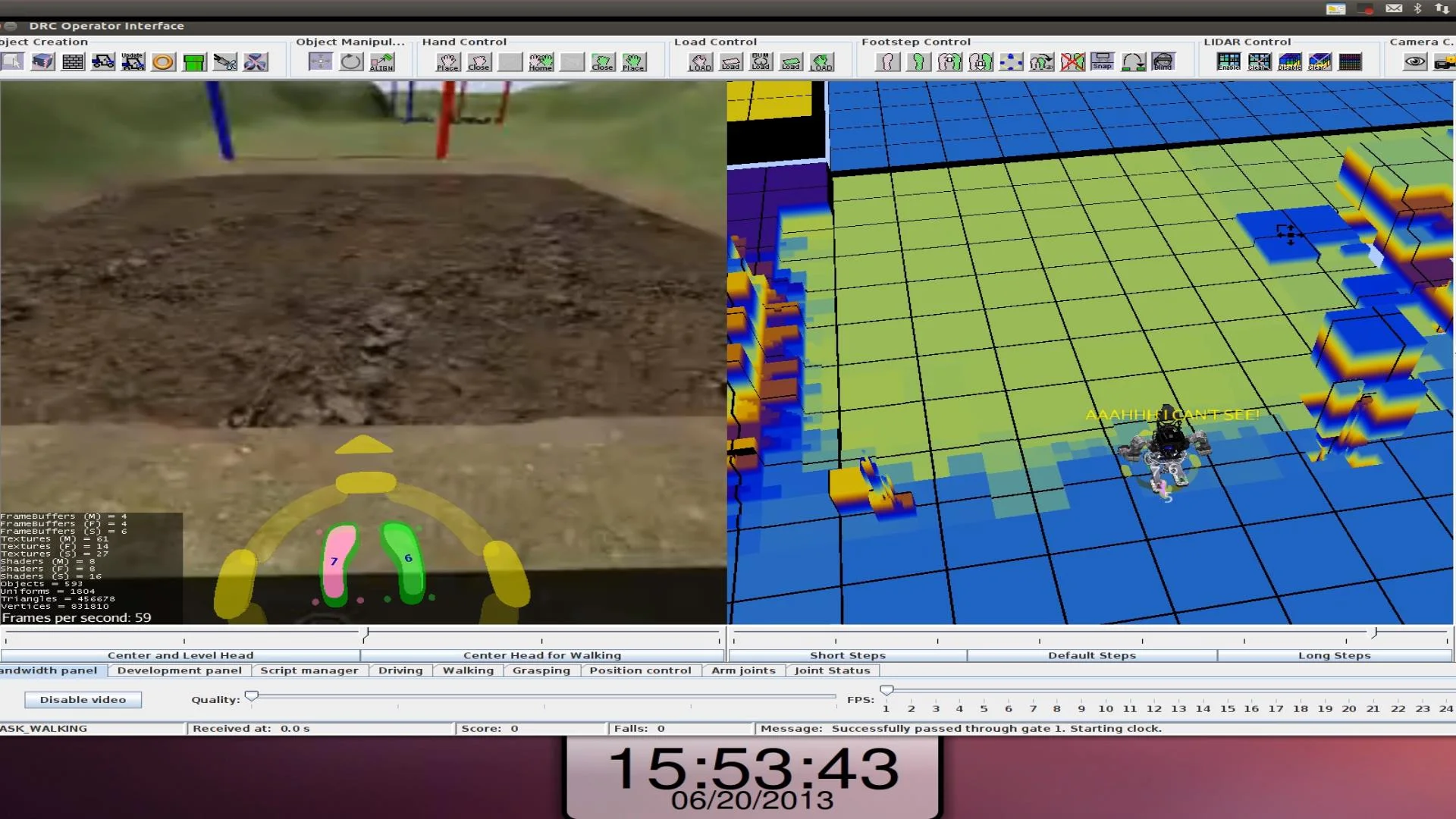Add the green pipe object
The width and height of the screenshot is (1456, 819).
coord(194,61)
